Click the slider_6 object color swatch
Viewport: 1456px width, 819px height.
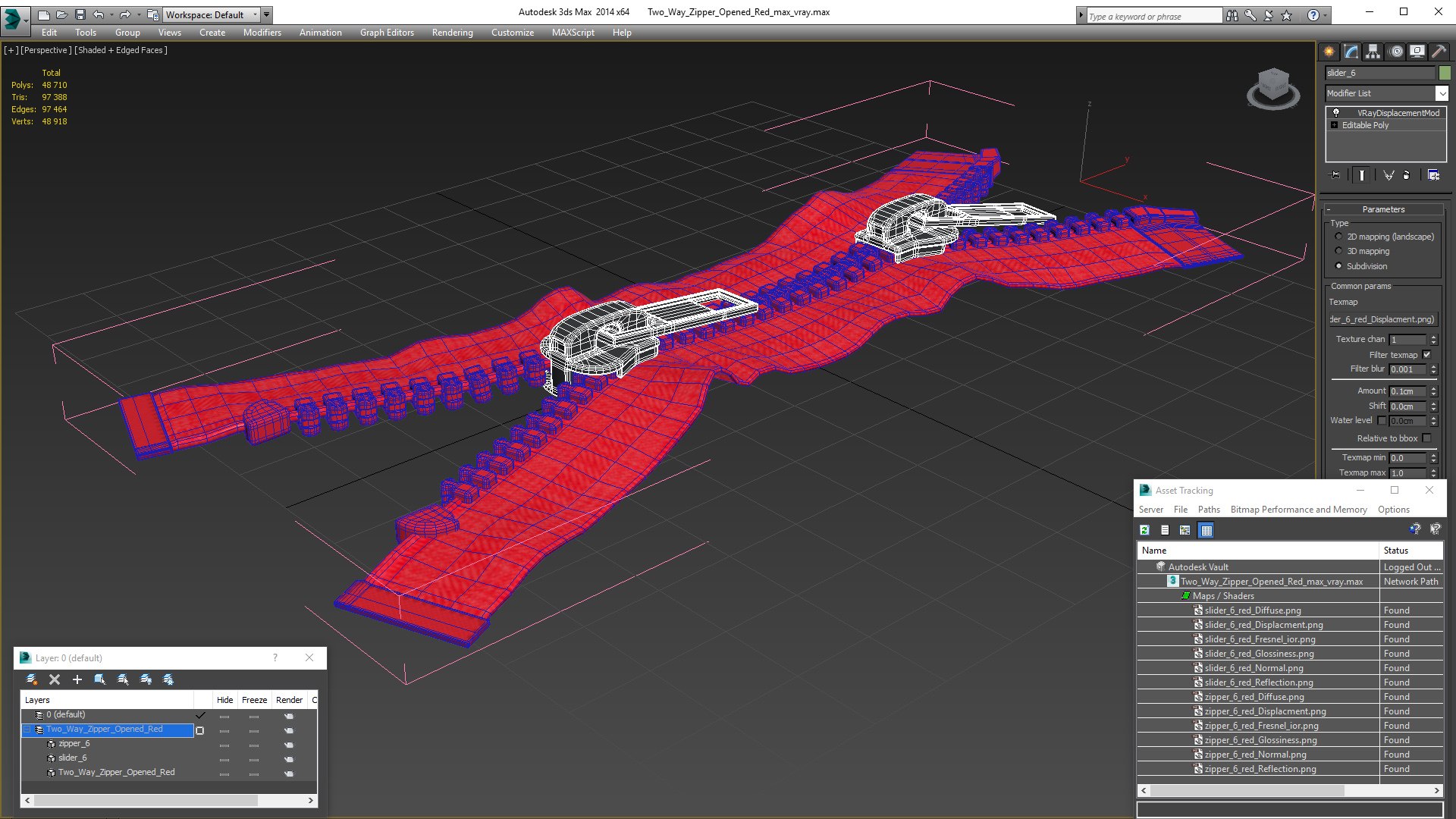click(x=1445, y=73)
